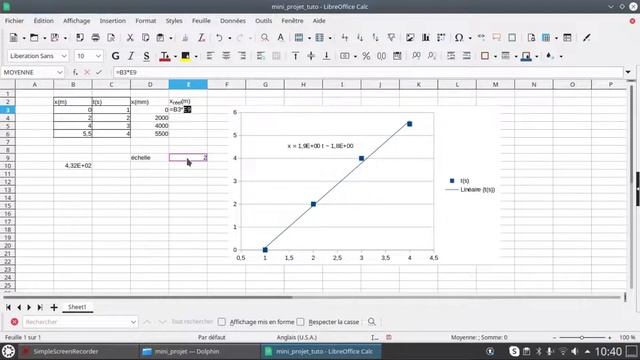Open undo history dropdown arrow
The image size is (640, 360).
[x=229, y=38]
